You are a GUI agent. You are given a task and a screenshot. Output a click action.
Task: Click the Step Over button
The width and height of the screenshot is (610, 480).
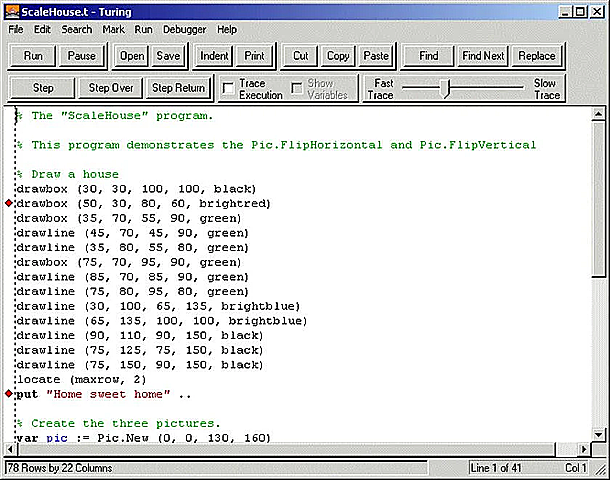click(x=111, y=88)
